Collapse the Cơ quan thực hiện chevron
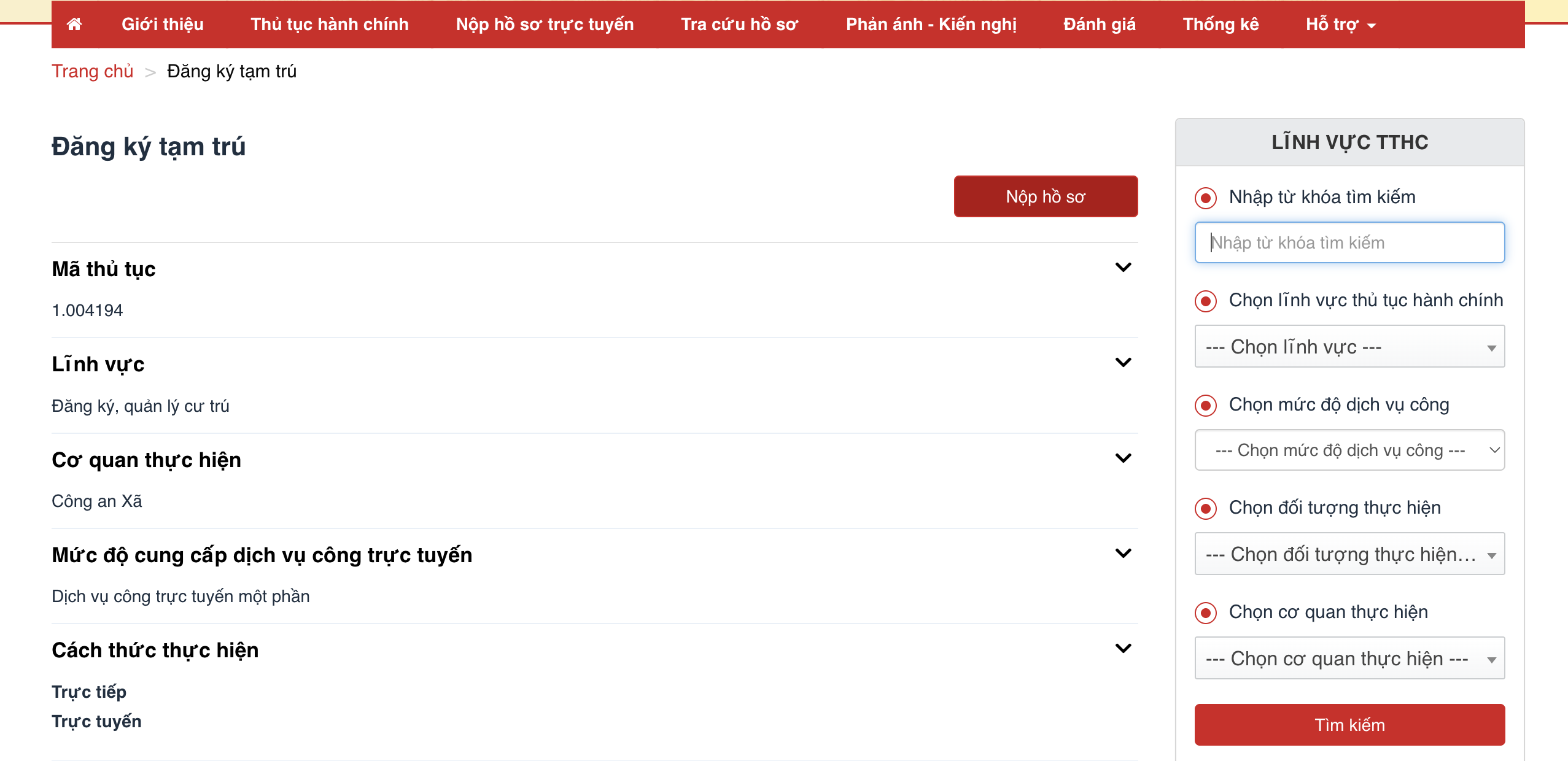 pos(1123,458)
